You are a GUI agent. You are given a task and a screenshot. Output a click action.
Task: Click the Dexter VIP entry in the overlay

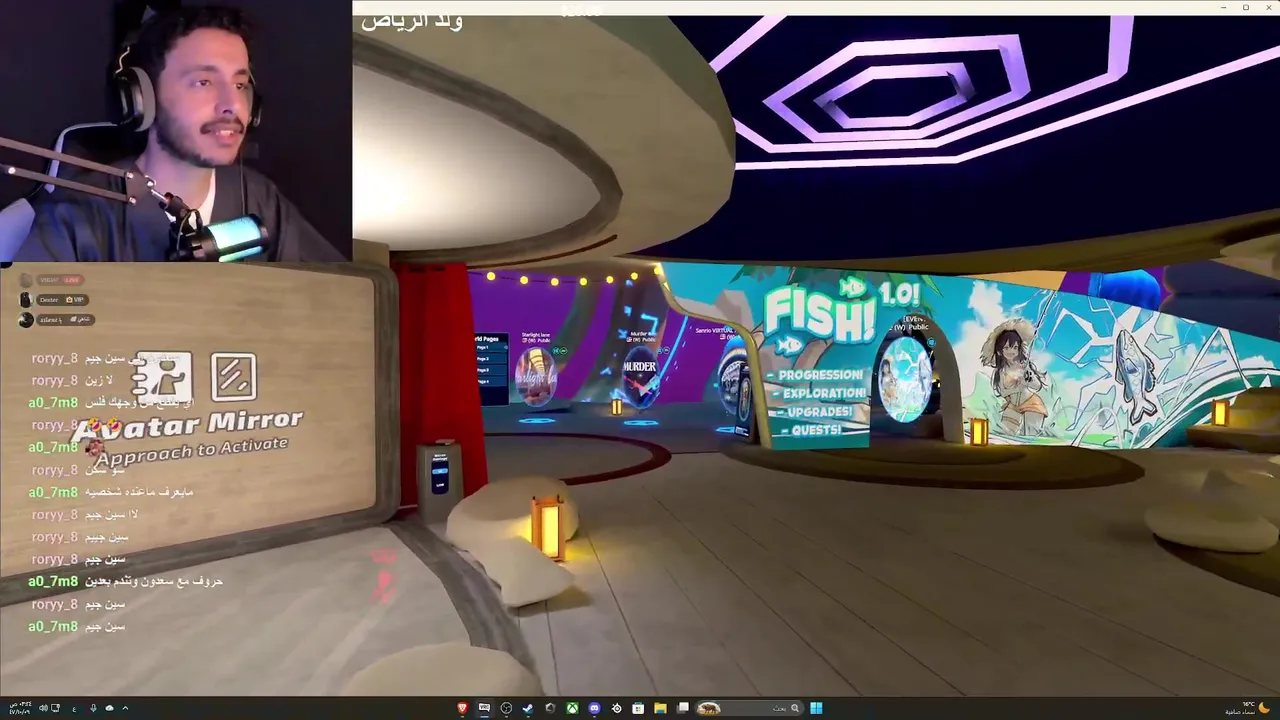(x=55, y=300)
